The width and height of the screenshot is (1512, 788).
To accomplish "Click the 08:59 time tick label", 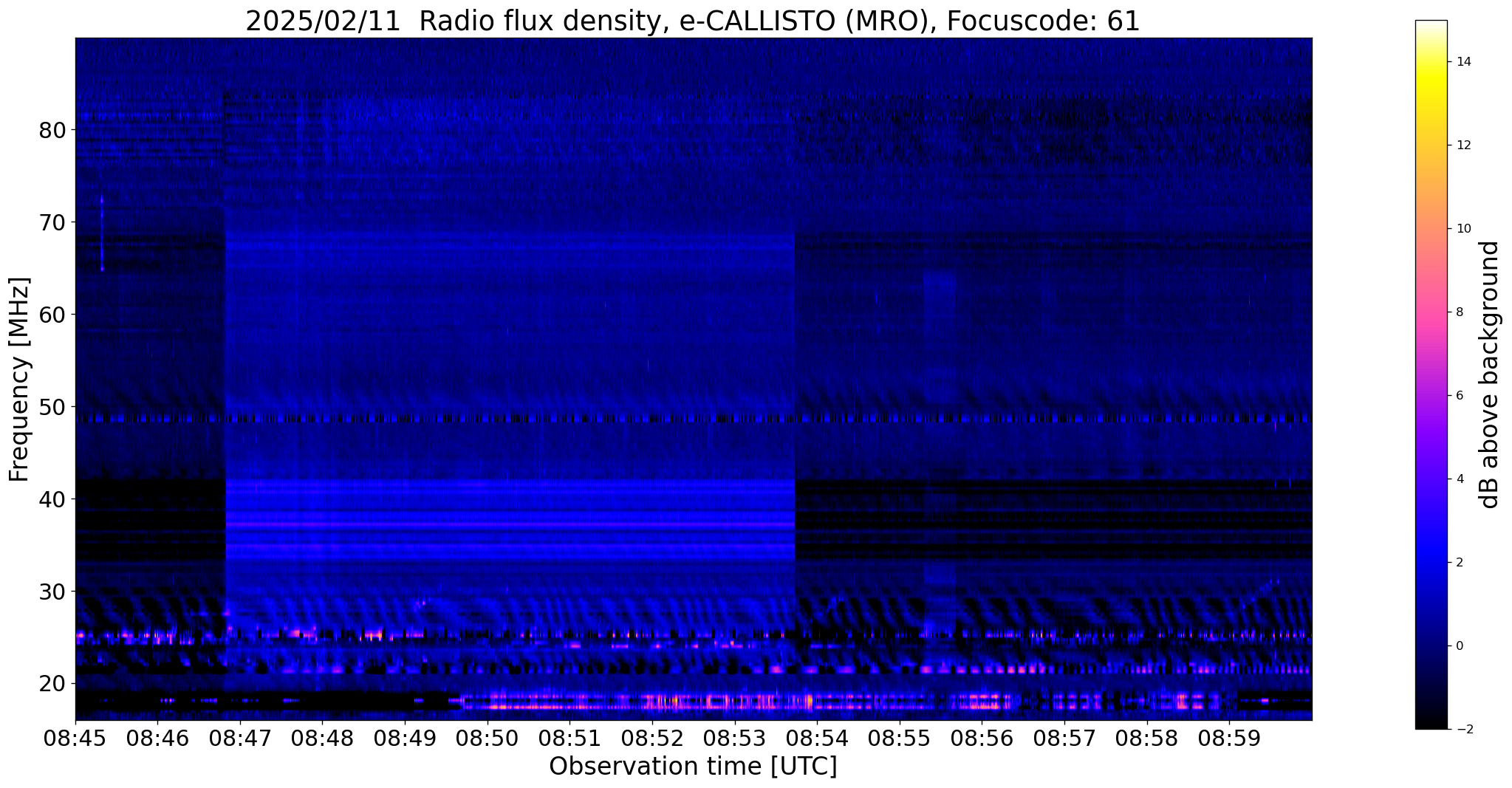I will [1228, 738].
